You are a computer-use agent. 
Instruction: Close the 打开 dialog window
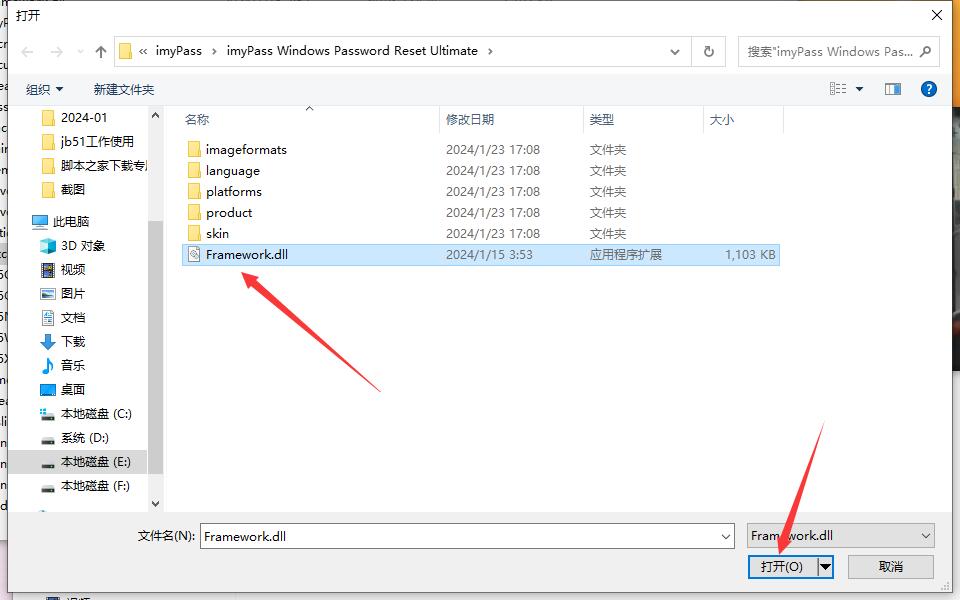pyautogui.click(x=936, y=15)
